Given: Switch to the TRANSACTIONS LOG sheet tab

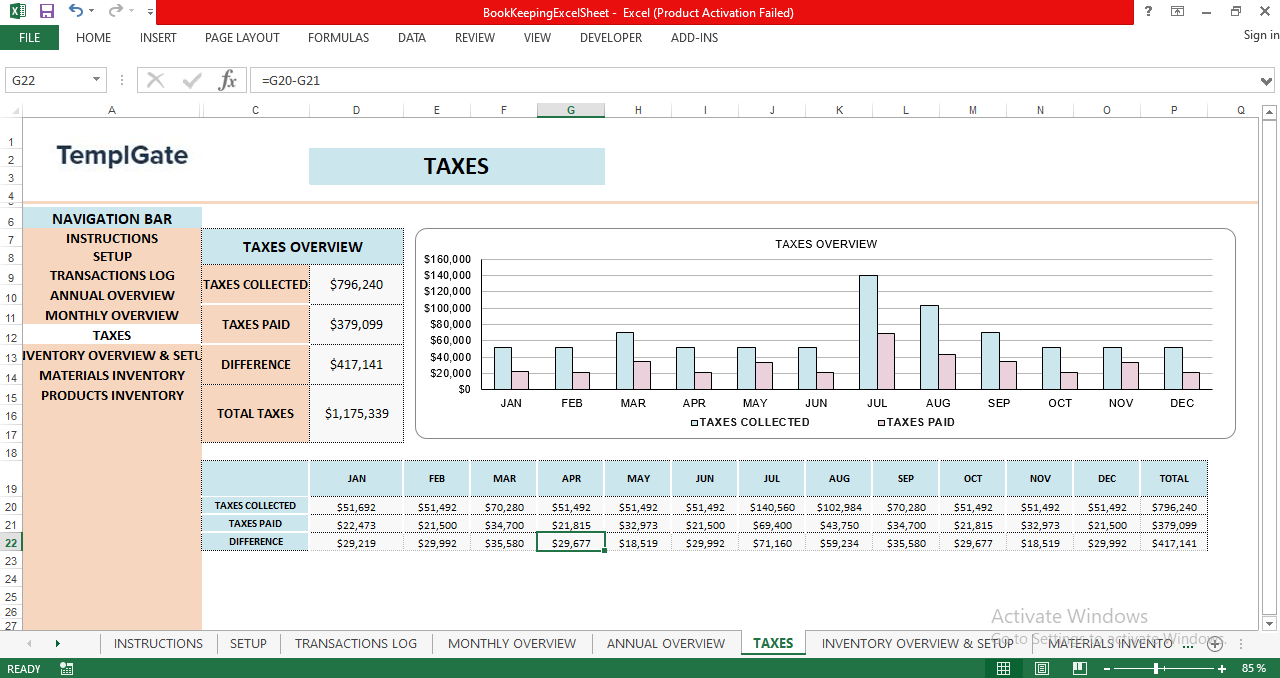Looking at the screenshot, I should (356, 643).
